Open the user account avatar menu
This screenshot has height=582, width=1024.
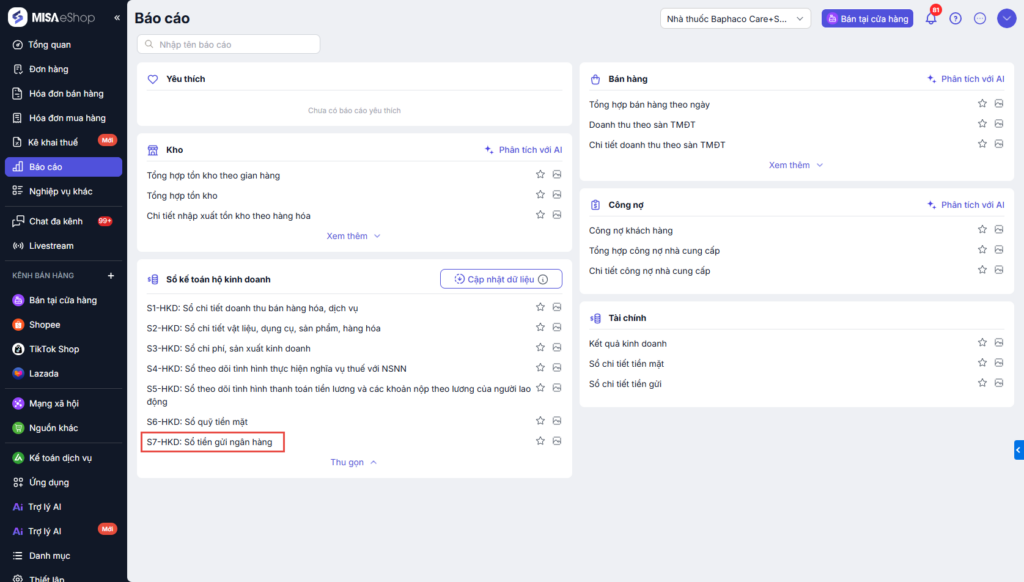(1006, 18)
